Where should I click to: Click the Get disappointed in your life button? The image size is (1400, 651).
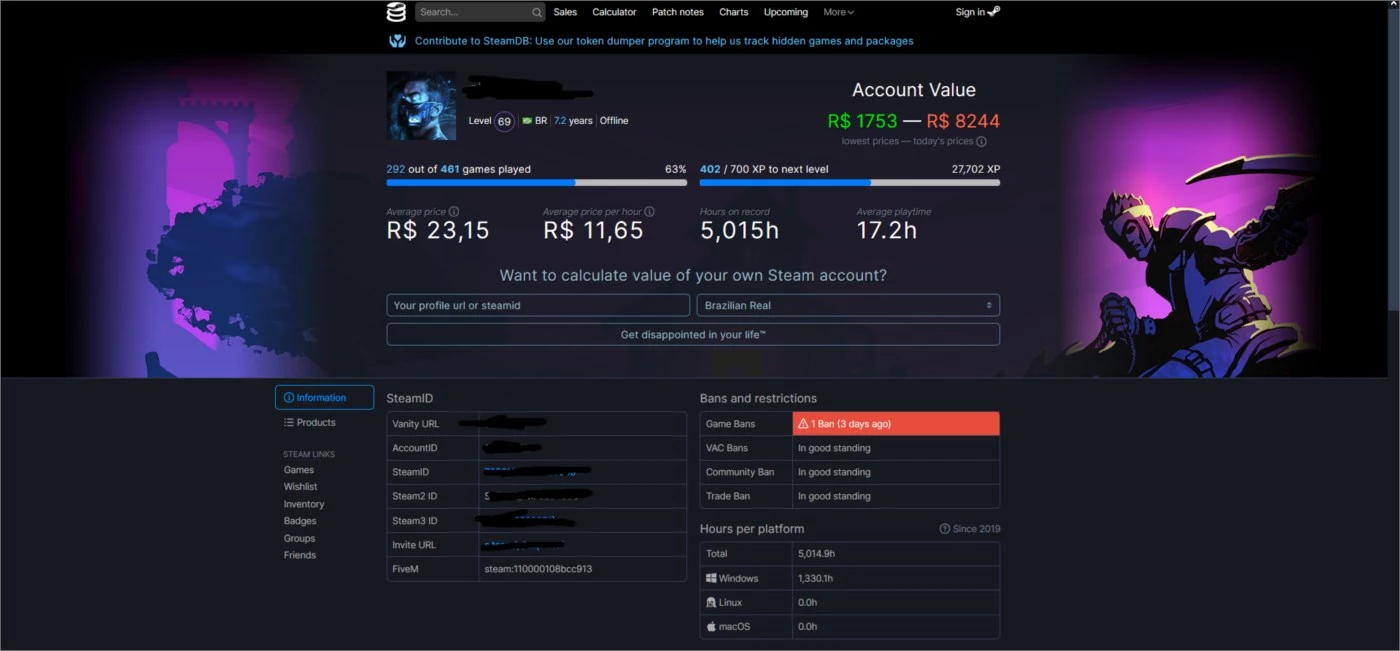tap(693, 334)
